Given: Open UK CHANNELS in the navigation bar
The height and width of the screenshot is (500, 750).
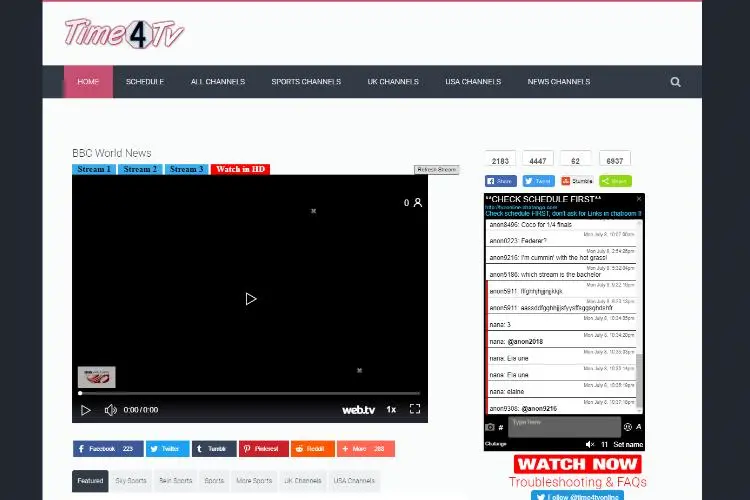Looking at the screenshot, I should pos(393,82).
